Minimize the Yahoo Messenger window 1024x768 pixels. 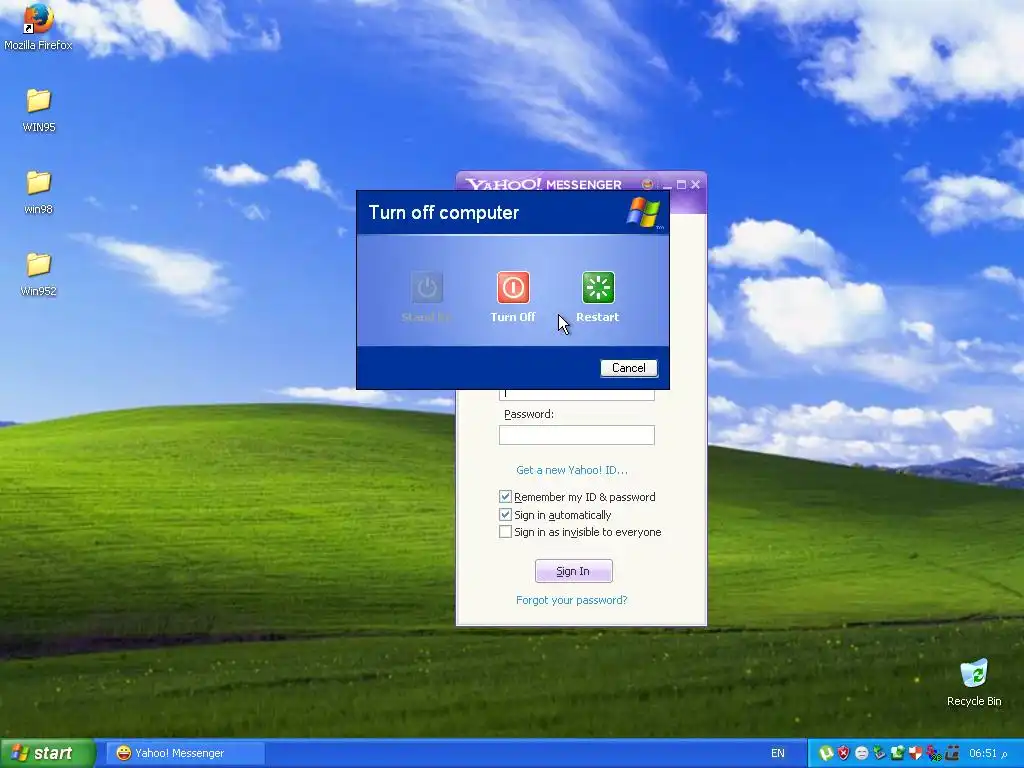(667, 185)
